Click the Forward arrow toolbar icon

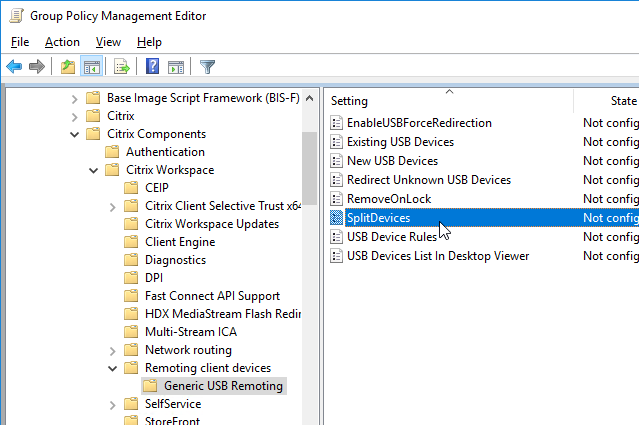tap(37, 66)
